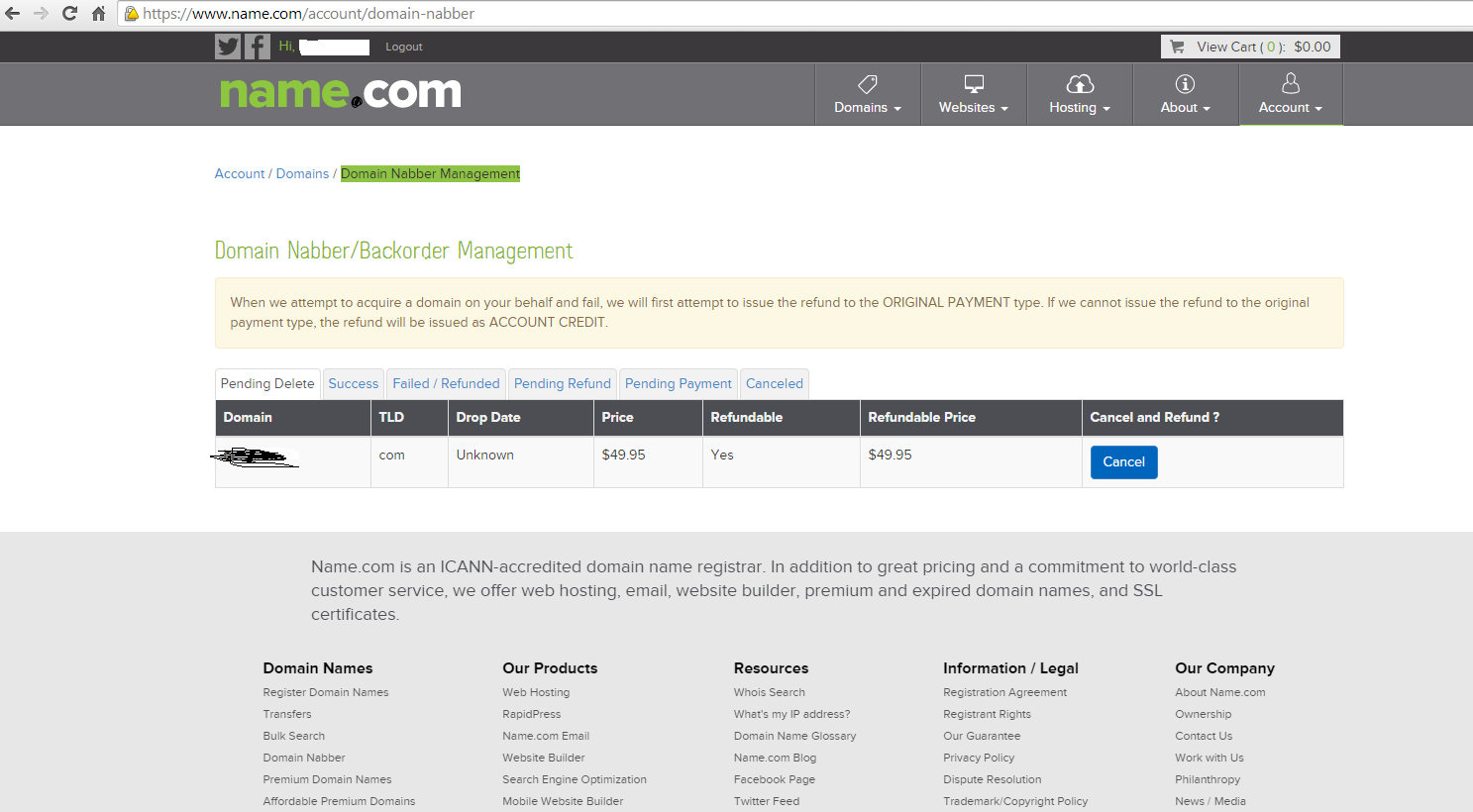This screenshot has width=1473, height=812.
Task: Open the Pending Refund tab
Action: tap(563, 384)
